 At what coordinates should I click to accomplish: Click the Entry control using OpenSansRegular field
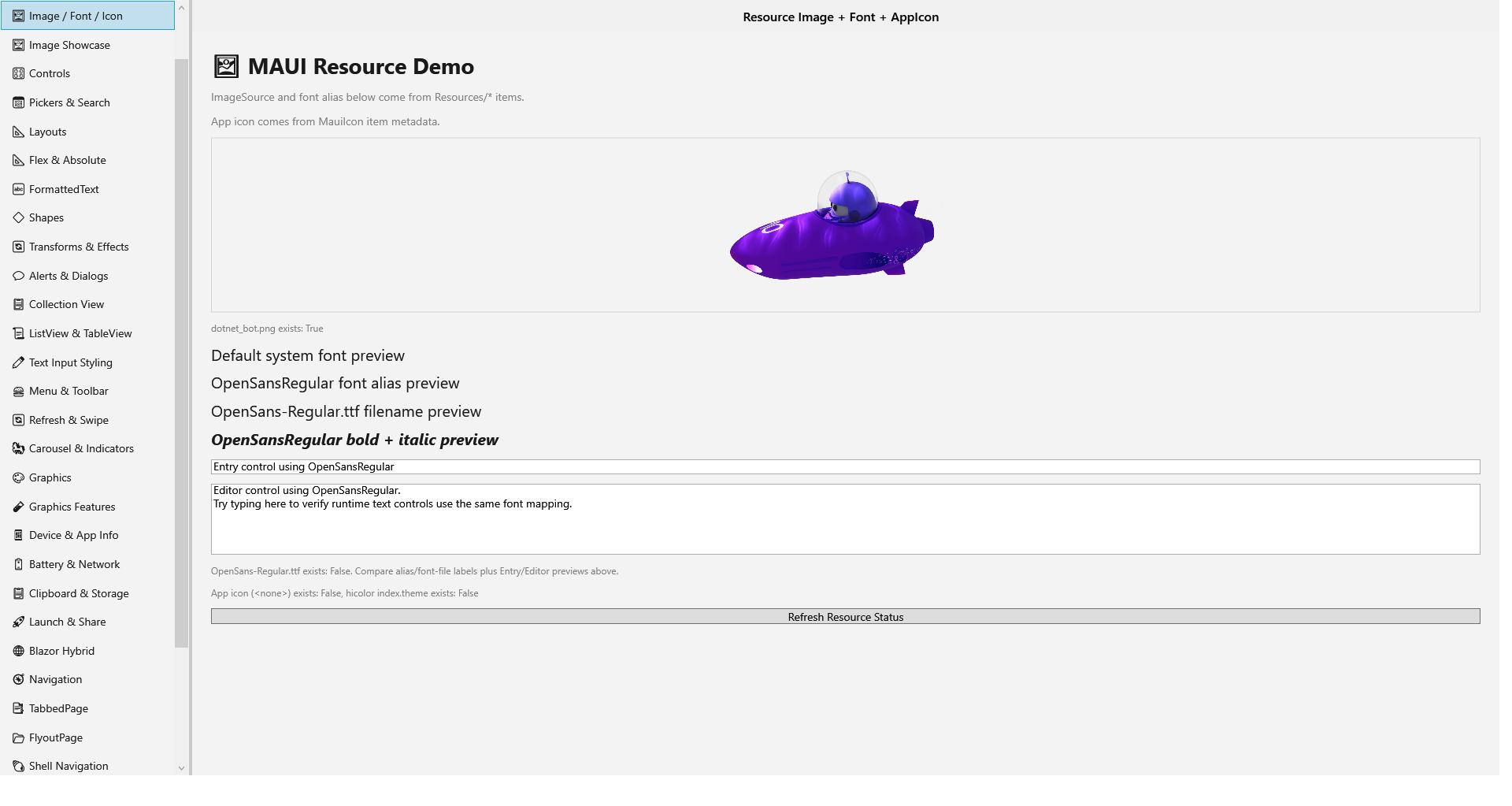click(846, 466)
